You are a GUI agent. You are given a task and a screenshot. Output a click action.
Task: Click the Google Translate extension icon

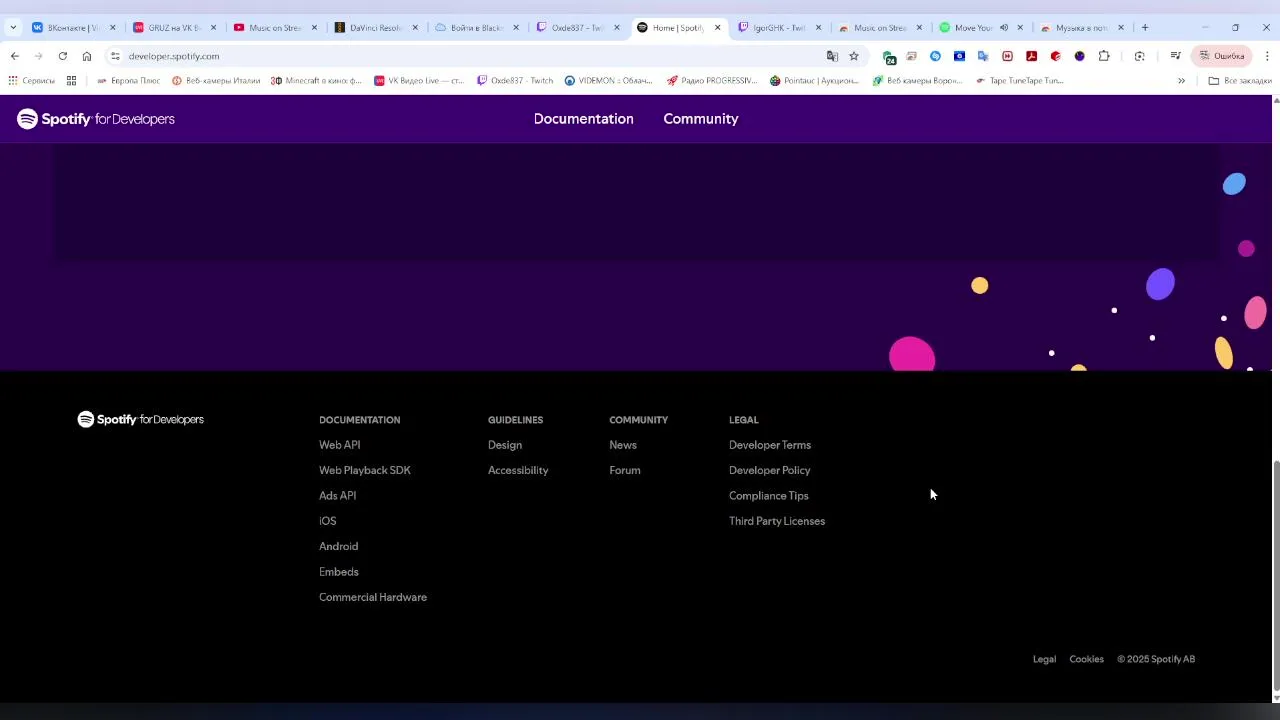click(984, 56)
